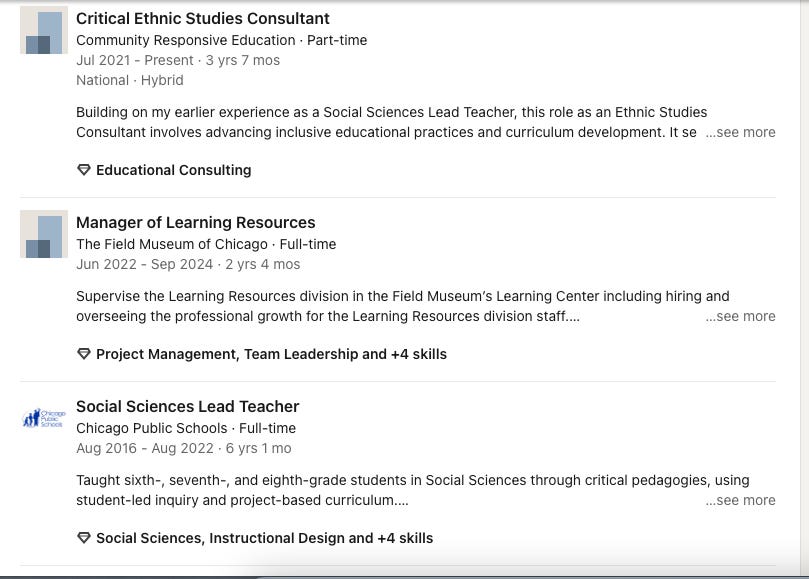Open The Field Museum of Chicago company name
Screen dimensions: 809x579
[x=172, y=244]
